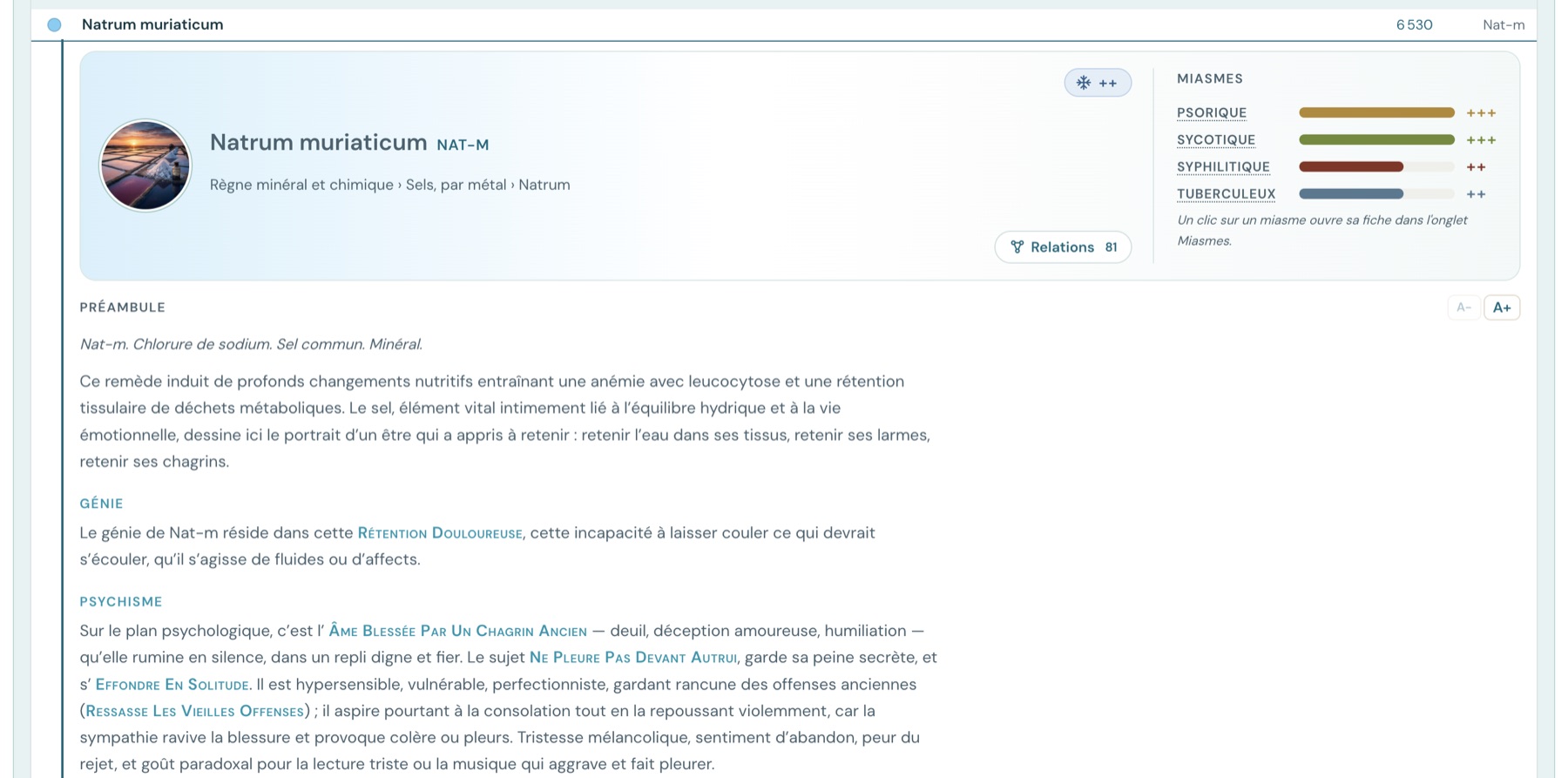Open the Relations 81 button
This screenshot has width=1568, height=778.
point(1063,247)
